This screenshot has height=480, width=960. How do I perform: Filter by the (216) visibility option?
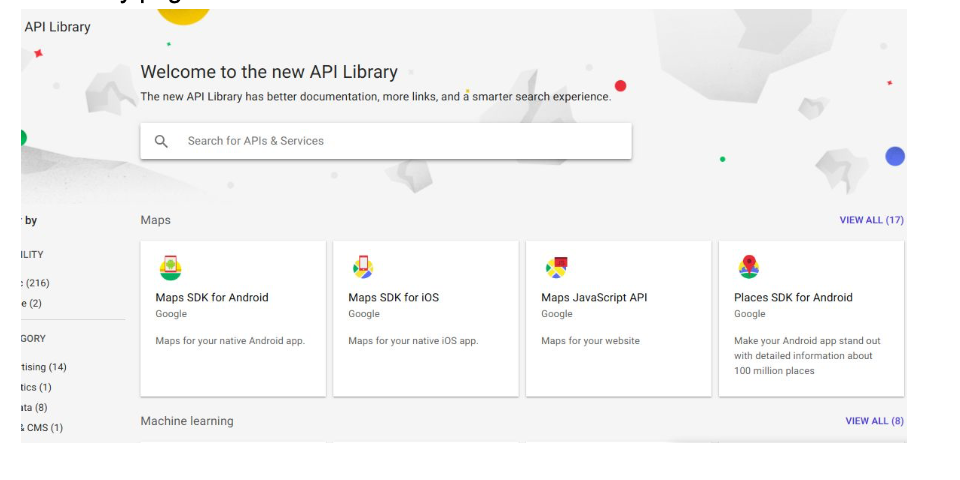click(x=36, y=283)
